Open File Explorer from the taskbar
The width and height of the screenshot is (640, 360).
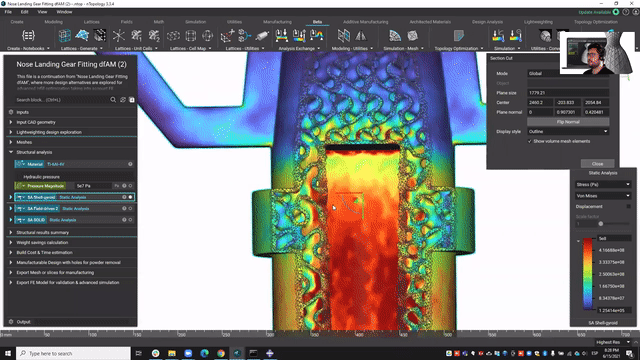(172, 353)
